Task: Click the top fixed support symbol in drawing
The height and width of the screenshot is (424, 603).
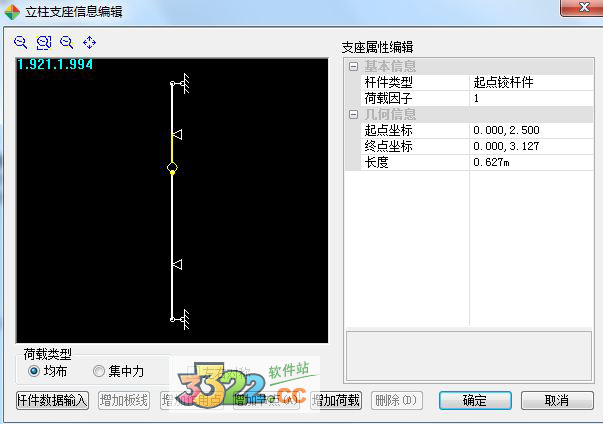Action: pos(181,83)
